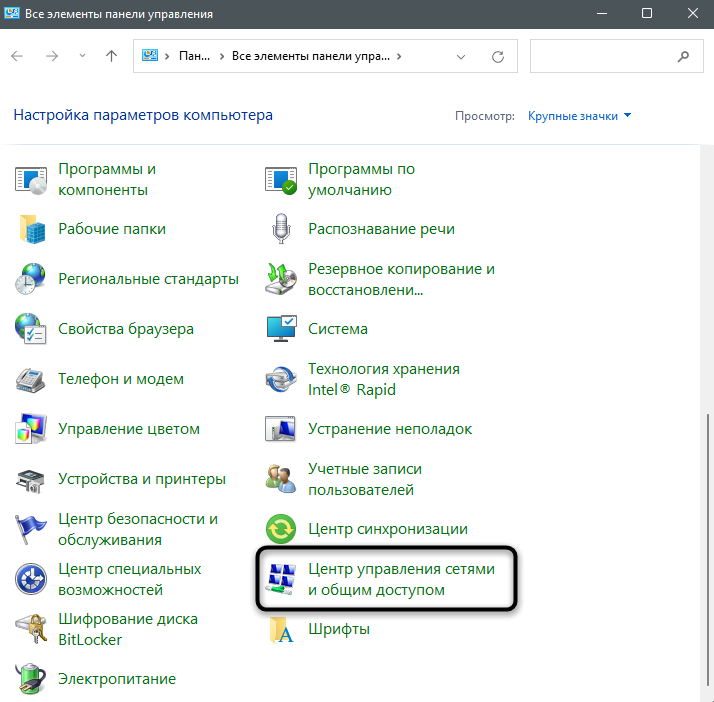The height and width of the screenshot is (702, 714).
Task: Click the search magnifier icon
Action: [x=683, y=56]
